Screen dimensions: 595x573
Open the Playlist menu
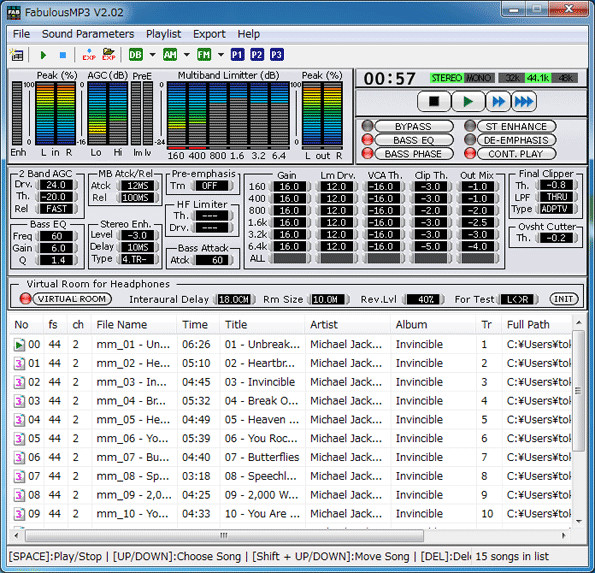[x=164, y=34]
